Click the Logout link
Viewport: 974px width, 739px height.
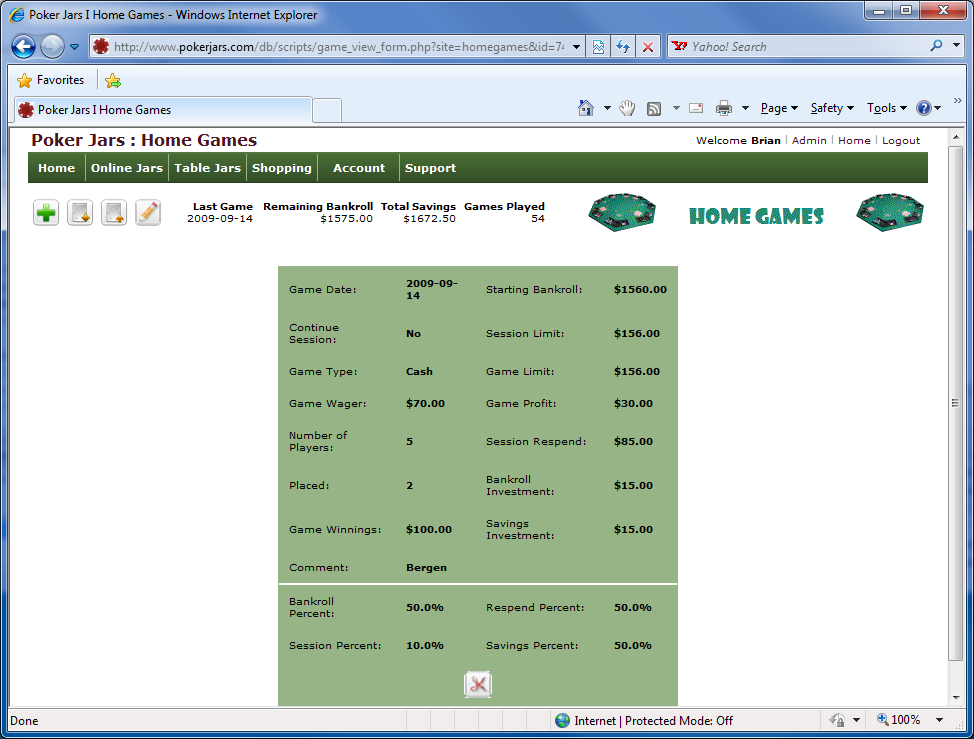pyautogui.click(x=901, y=140)
